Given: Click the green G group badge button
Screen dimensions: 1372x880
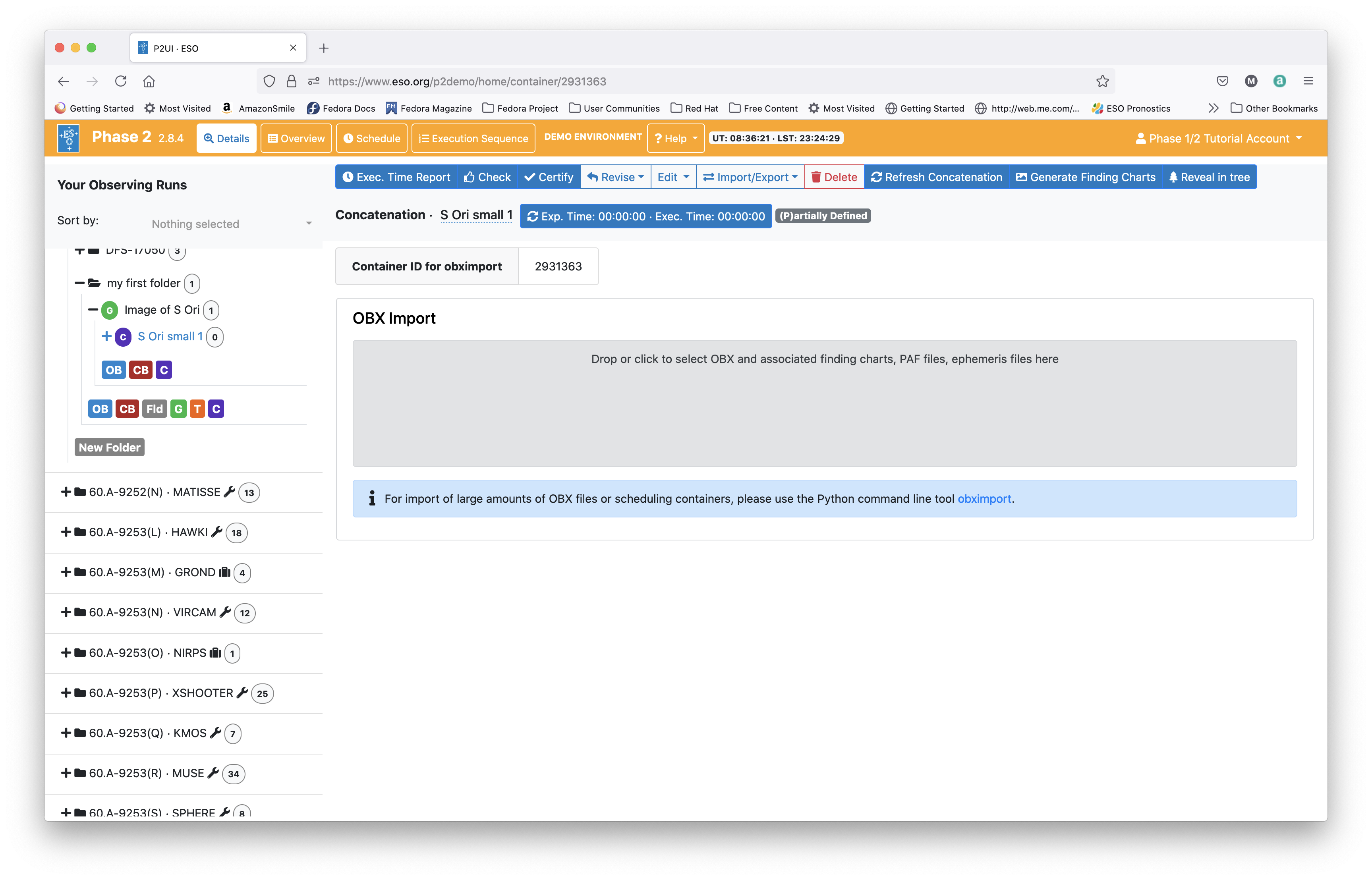Looking at the screenshot, I should pos(178,409).
